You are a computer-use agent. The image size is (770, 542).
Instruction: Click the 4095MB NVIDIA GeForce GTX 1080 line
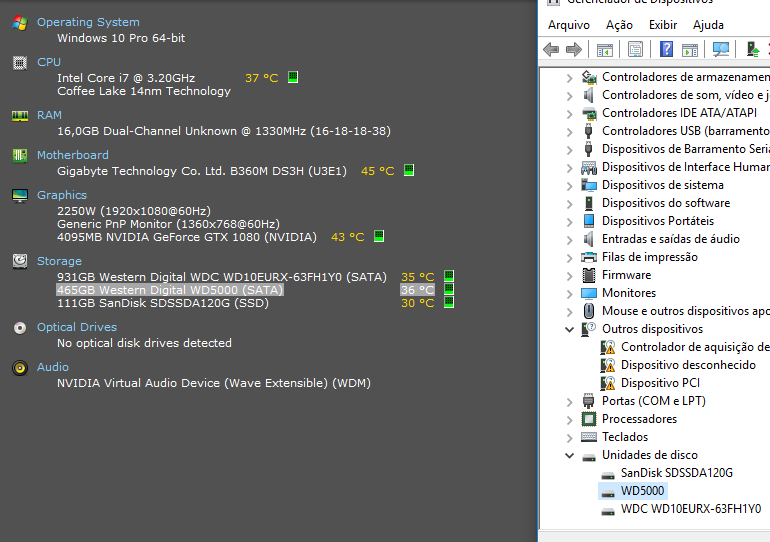tap(187, 237)
